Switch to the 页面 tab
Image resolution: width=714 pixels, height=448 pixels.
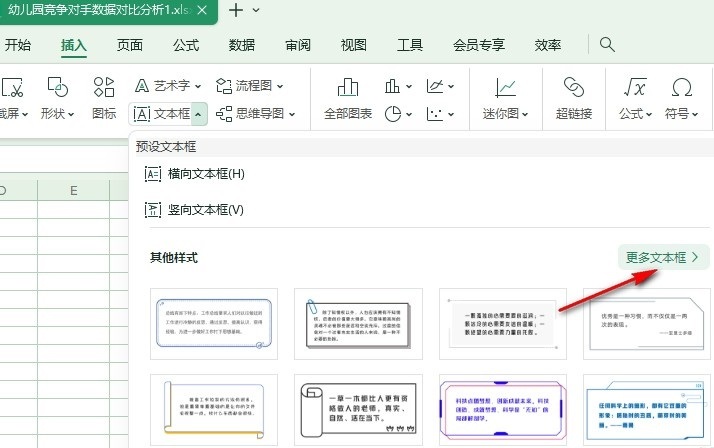(130, 45)
